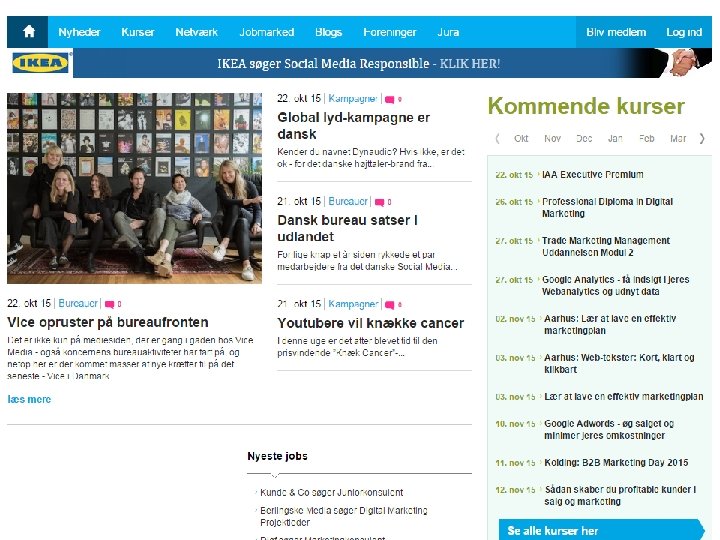The width and height of the screenshot is (720, 540).
Task: Open Google Adwords course link
Action: [x=609, y=430]
